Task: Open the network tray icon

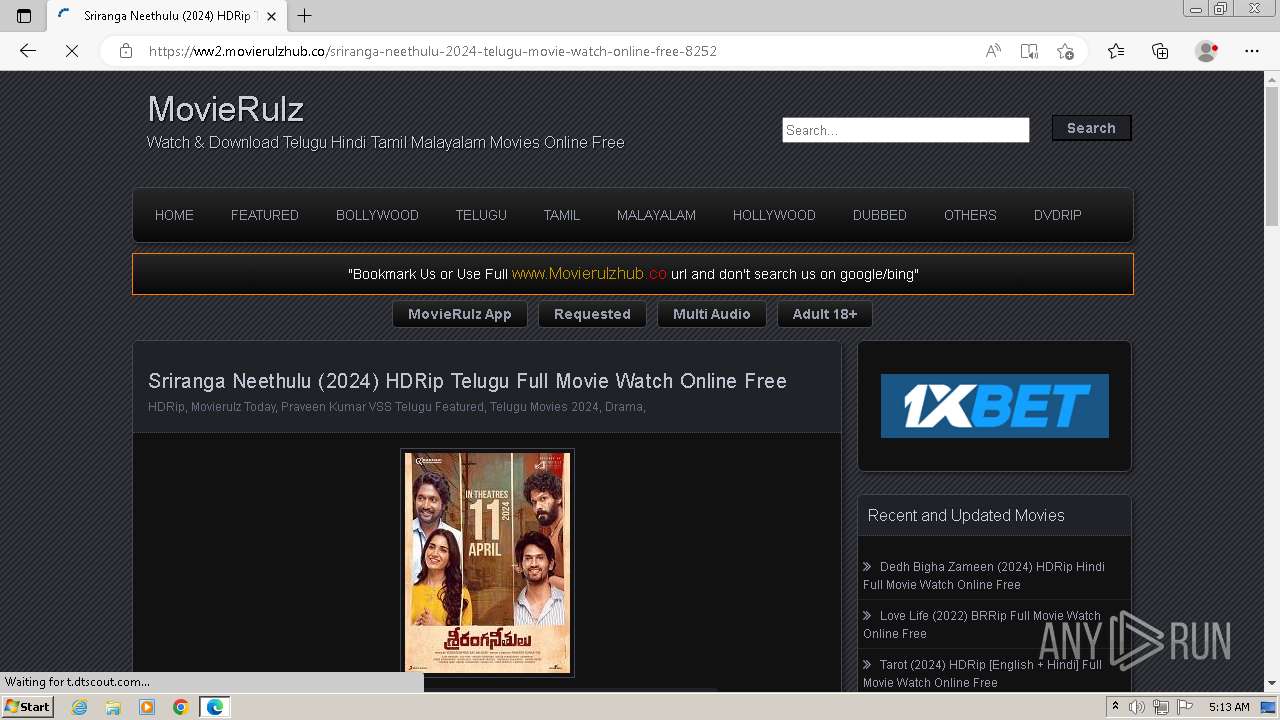Action: pos(1160,707)
